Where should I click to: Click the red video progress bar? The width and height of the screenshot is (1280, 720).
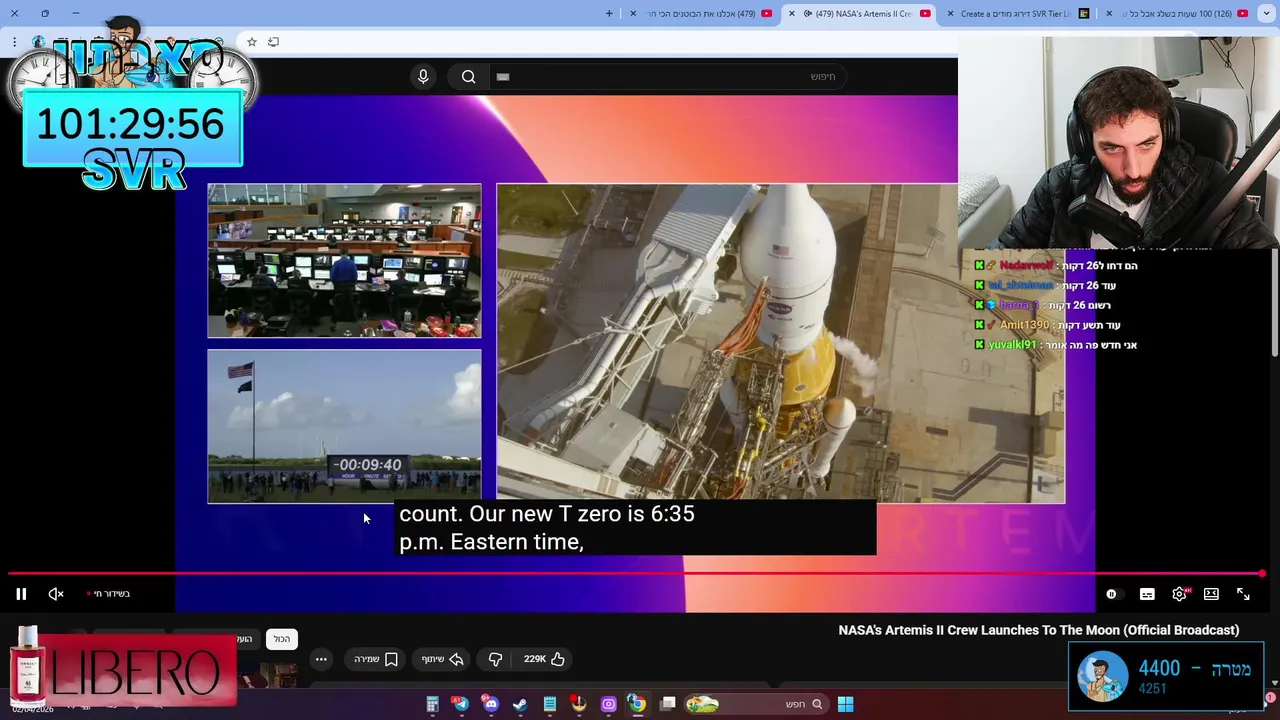(x=636, y=574)
